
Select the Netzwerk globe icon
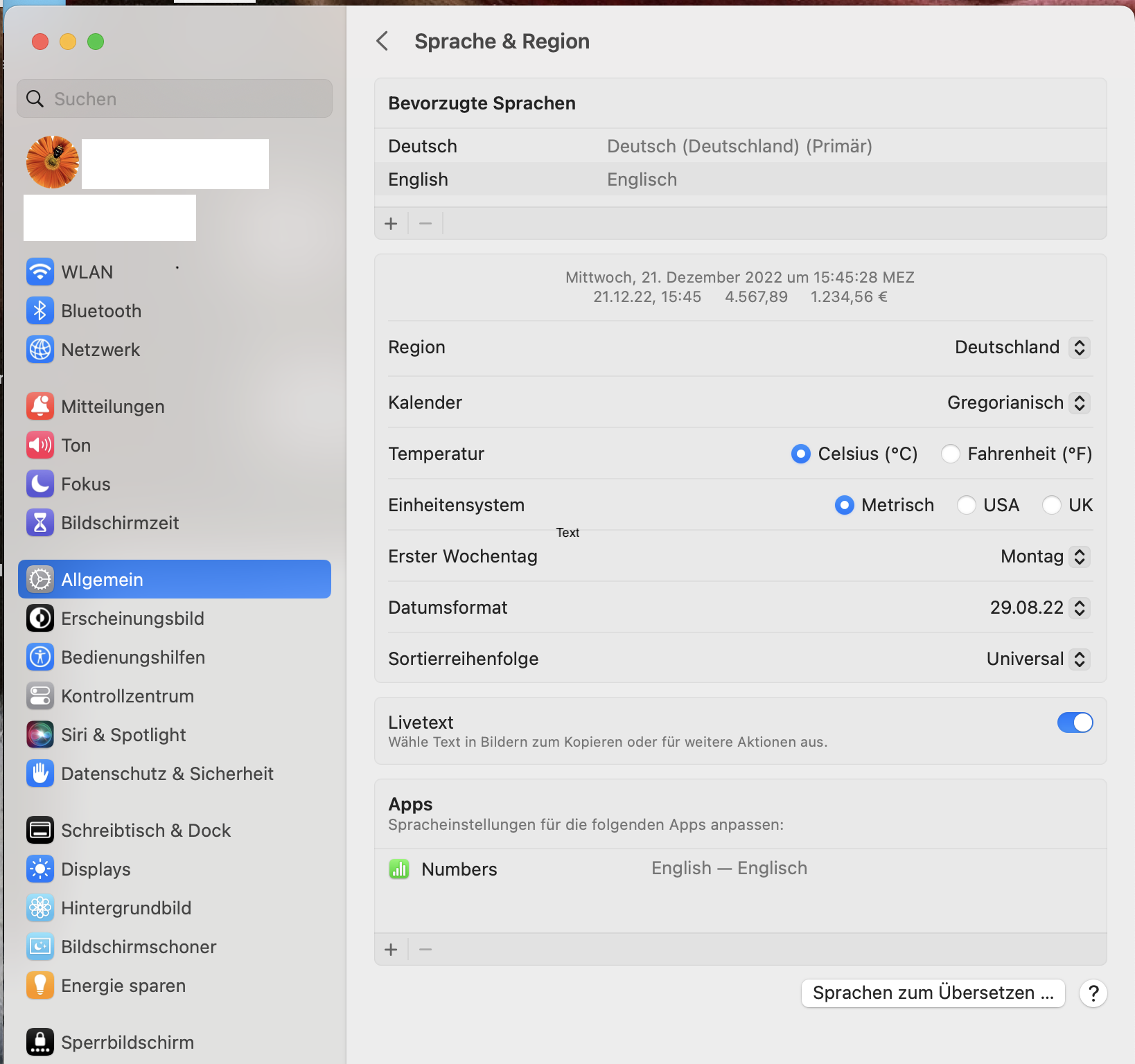coord(40,349)
